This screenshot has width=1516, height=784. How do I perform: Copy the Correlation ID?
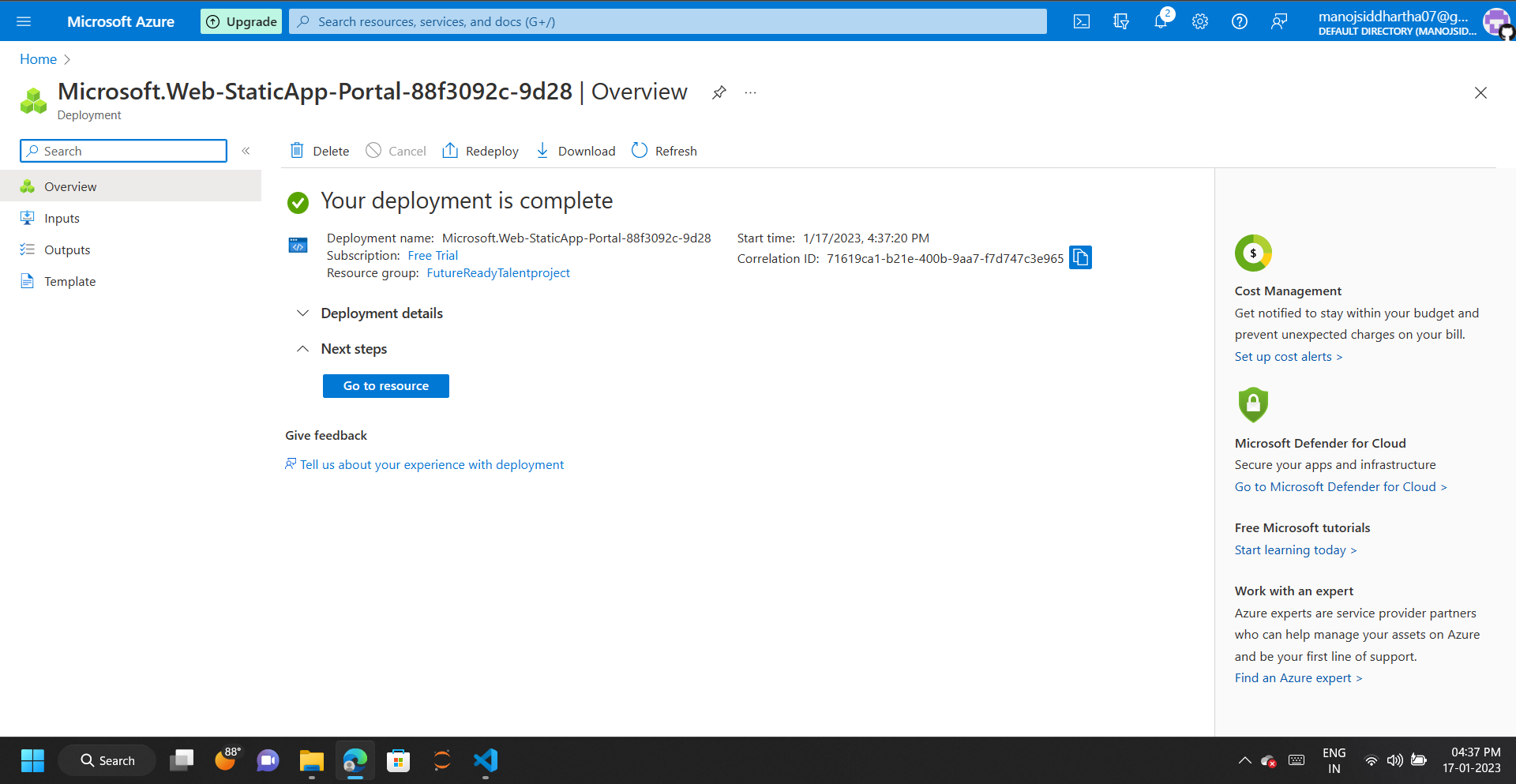[x=1080, y=257]
